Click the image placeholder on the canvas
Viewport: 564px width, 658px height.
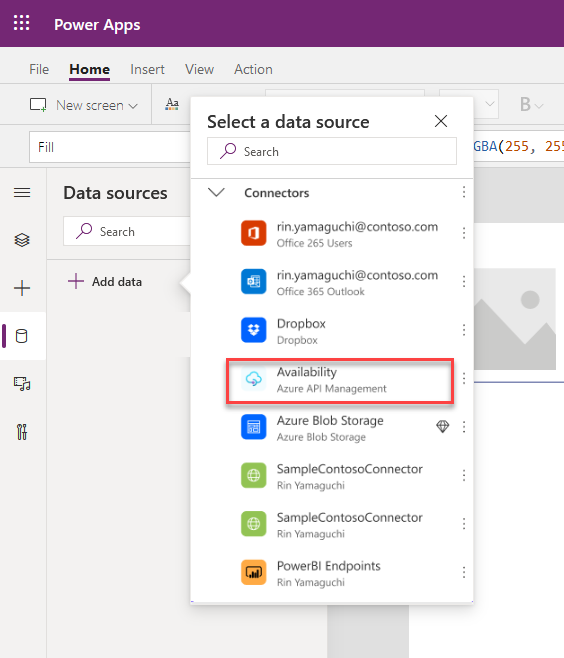(515, 319)
